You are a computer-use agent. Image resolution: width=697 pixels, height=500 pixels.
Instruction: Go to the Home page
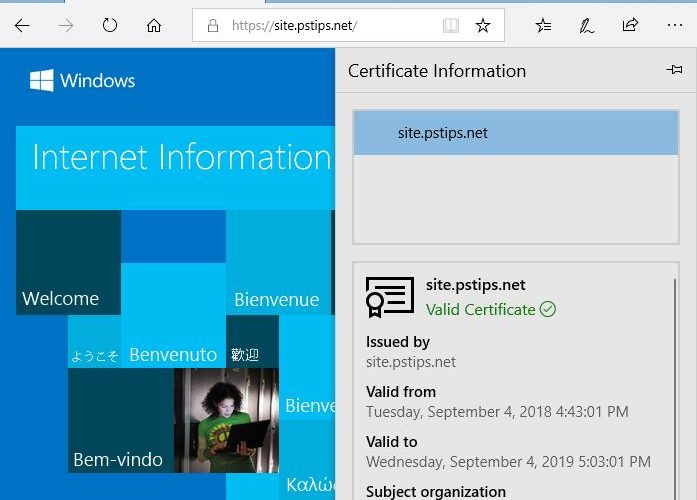coord(154,25)
